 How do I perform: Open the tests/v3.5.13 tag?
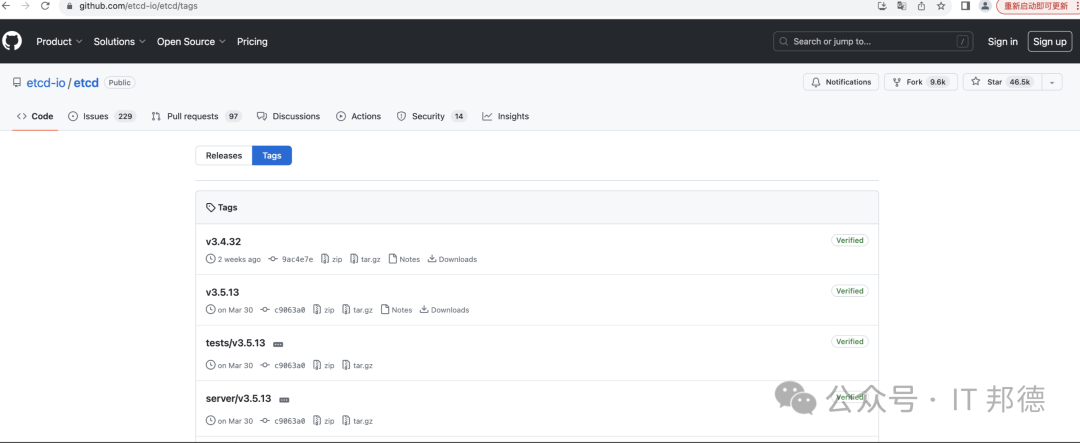pyautogui.click(x=236, y=343)
